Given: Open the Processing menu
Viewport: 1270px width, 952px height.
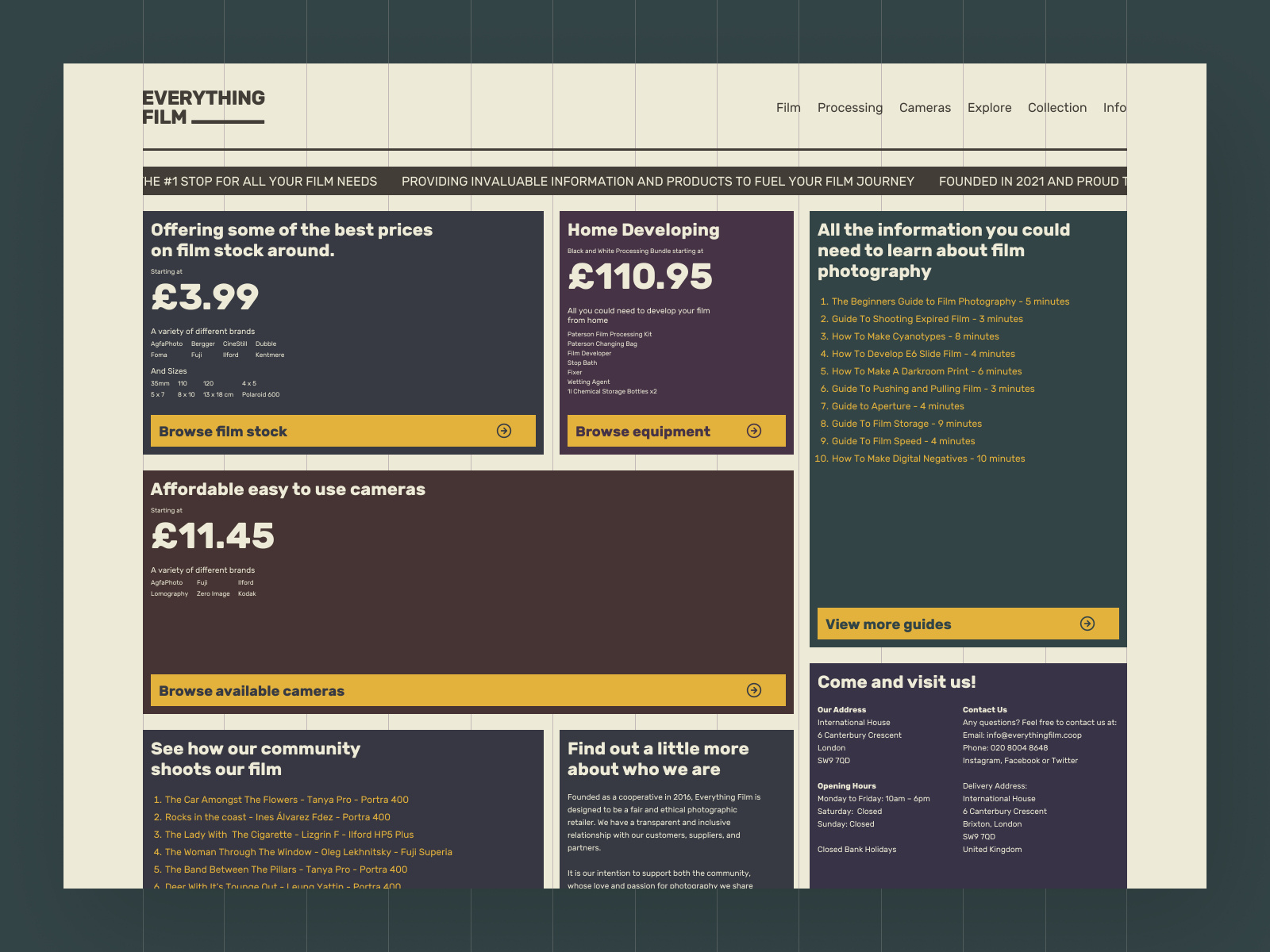Looking at the screenshot, I should click(849, 107).
